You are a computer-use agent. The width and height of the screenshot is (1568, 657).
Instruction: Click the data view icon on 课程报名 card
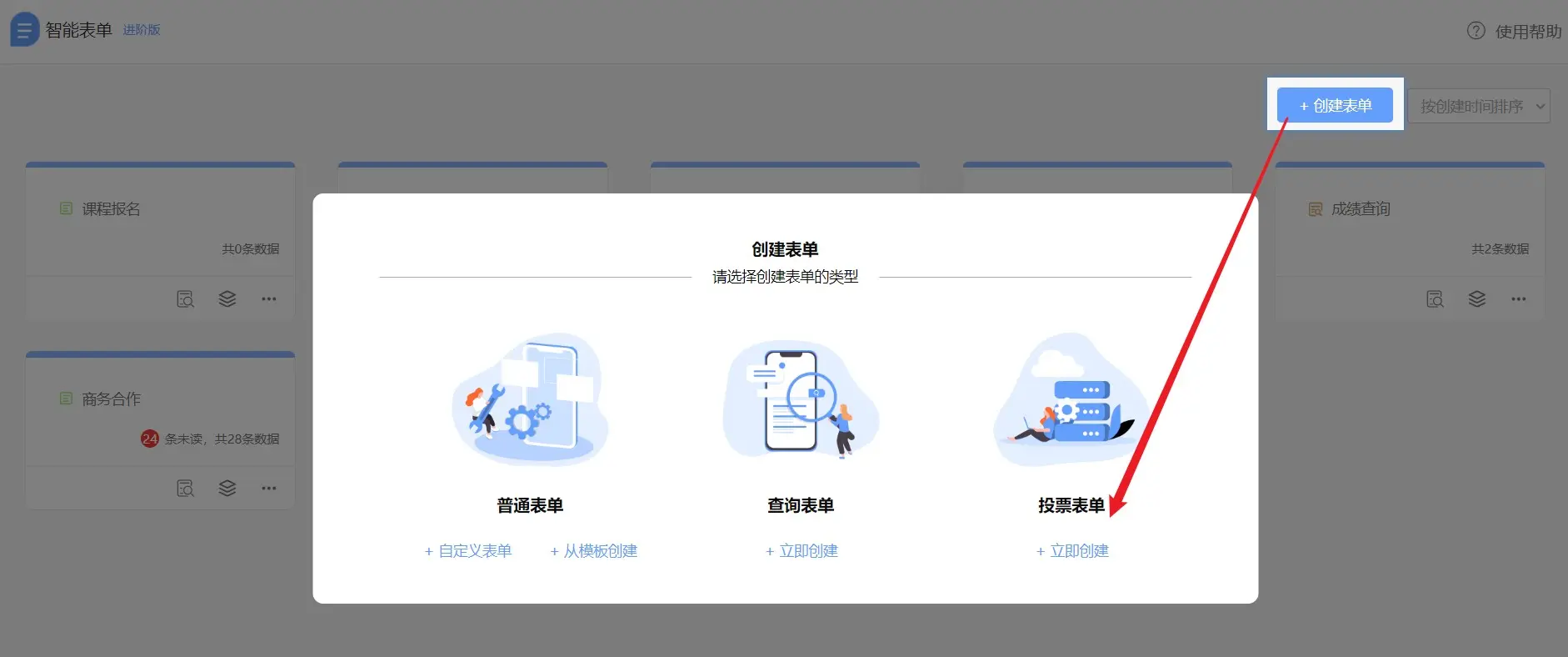[x=185, y=299]
